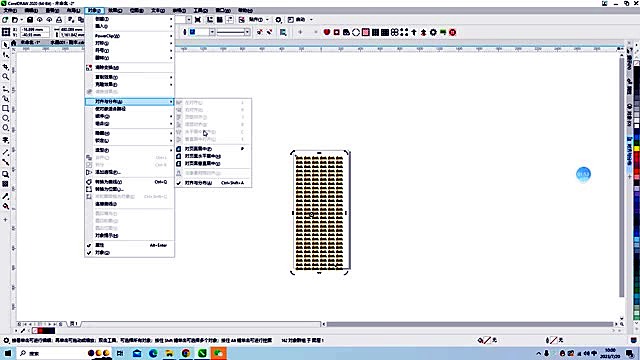640x360 pixels.
Task: Click the red circle plugin icon at toolbar end
Action: (452, 32)
